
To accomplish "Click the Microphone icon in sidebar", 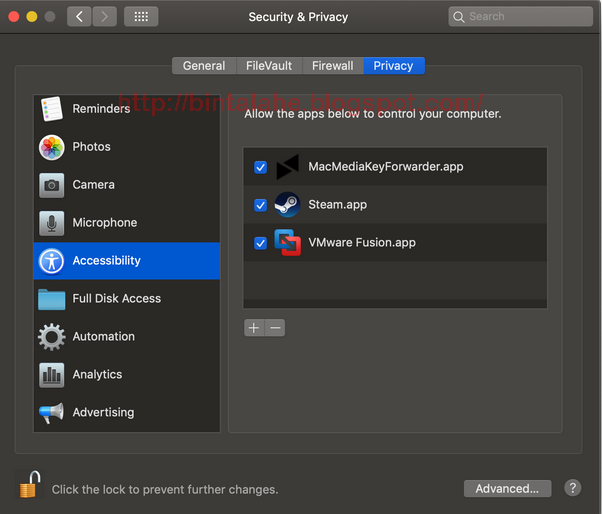I will 51,223.
